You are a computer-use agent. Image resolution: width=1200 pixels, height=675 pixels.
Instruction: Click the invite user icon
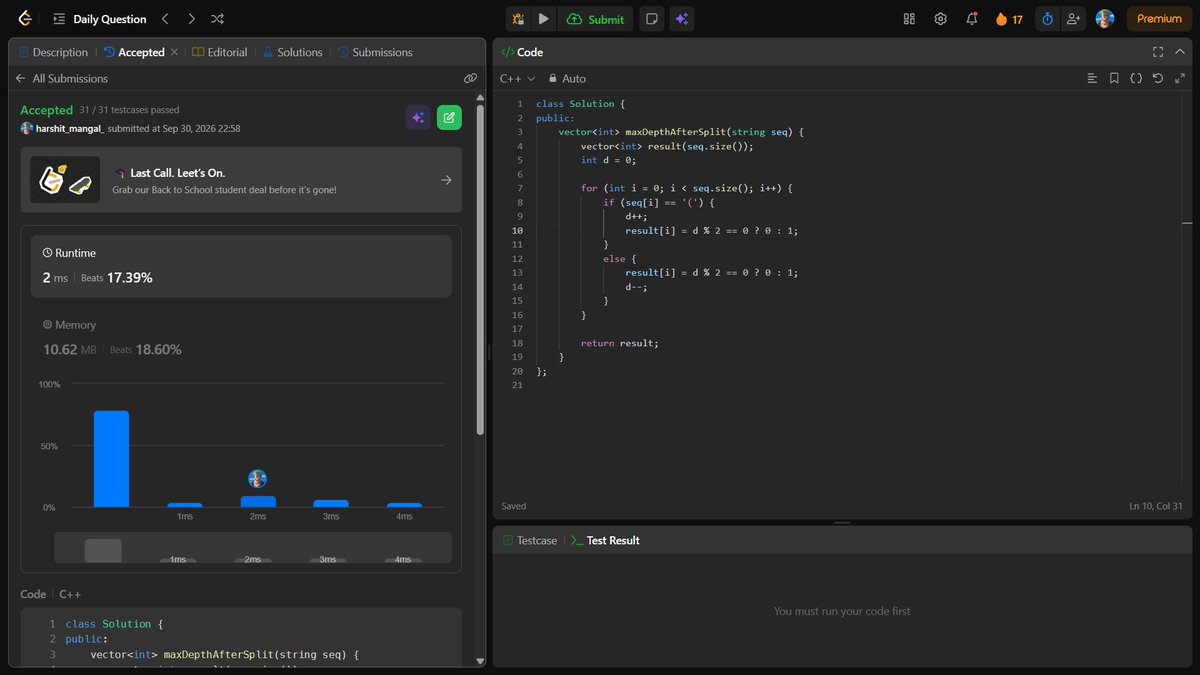click(x=1074, y=19)
